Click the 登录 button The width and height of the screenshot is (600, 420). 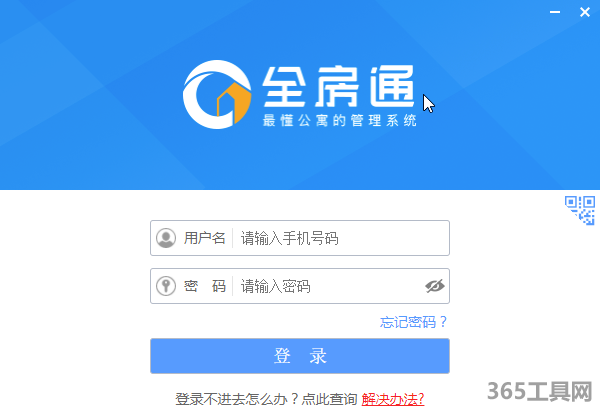click(300, 356)
